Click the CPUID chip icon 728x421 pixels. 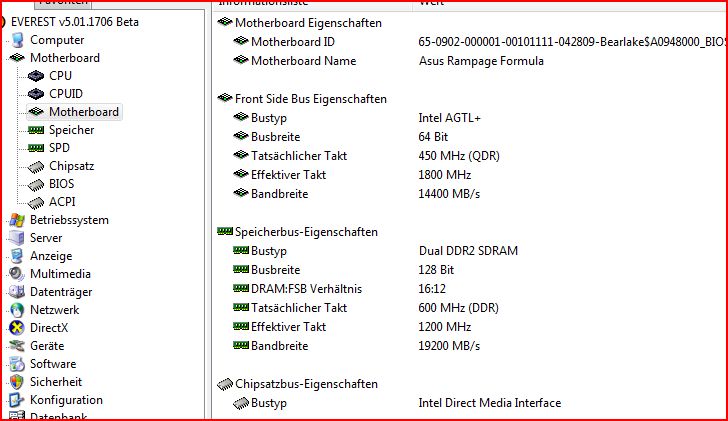coord(36,94)
